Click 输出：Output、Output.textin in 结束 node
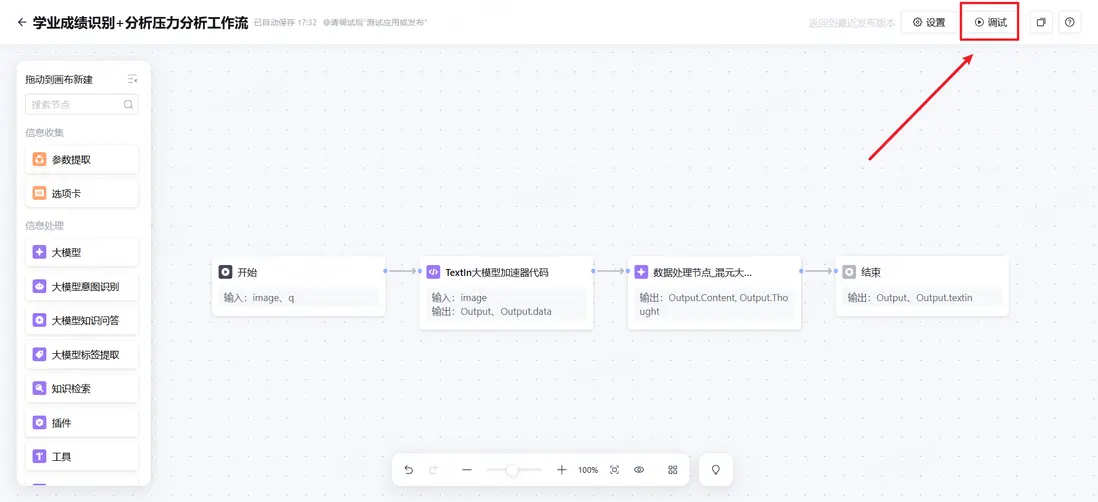The width and height of the screenshot is (1098, 502). point(910,298)
